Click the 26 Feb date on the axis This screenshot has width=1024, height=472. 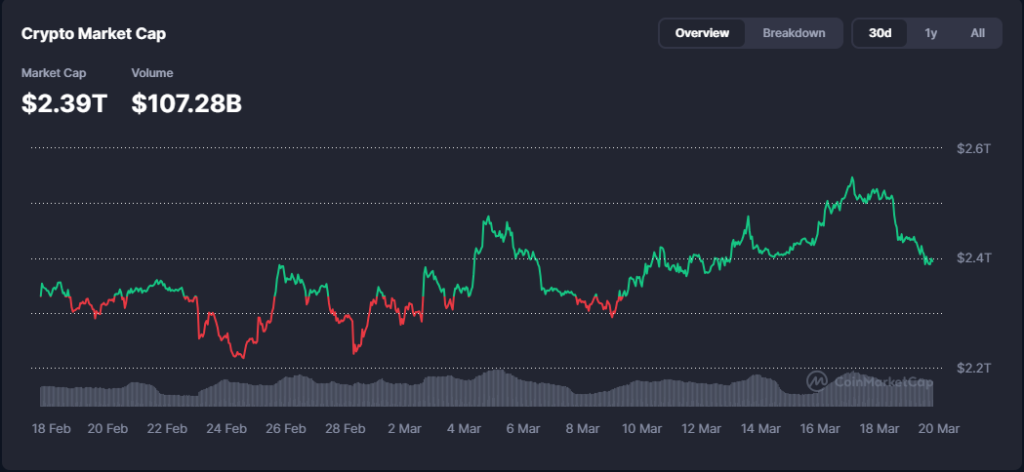(285, 428)
